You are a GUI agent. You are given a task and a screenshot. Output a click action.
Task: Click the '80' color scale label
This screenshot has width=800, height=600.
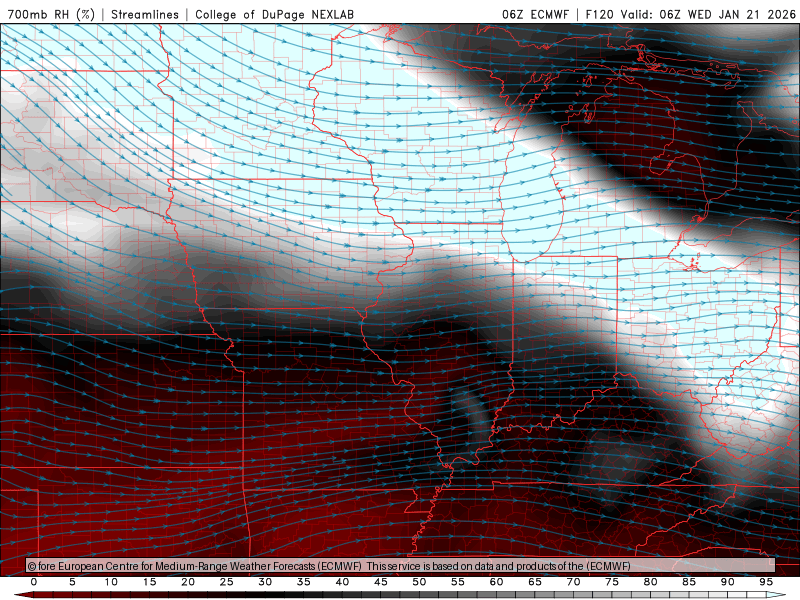650,582
